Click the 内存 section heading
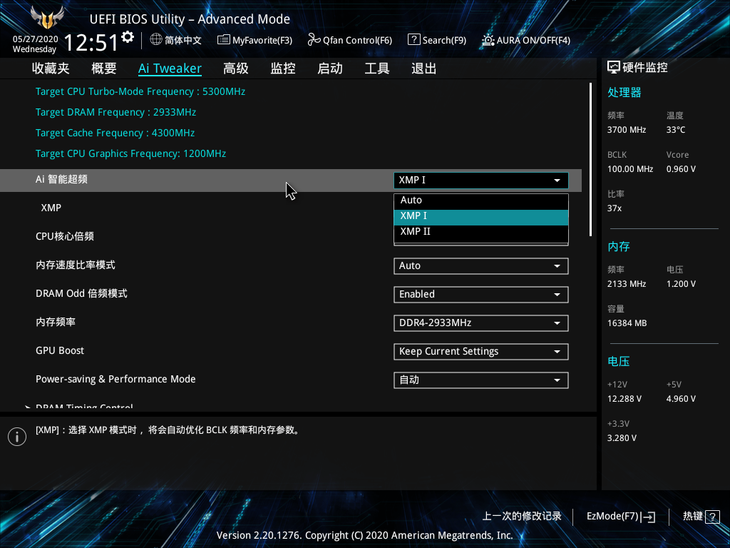730x548 pixels. click(618, 247)
